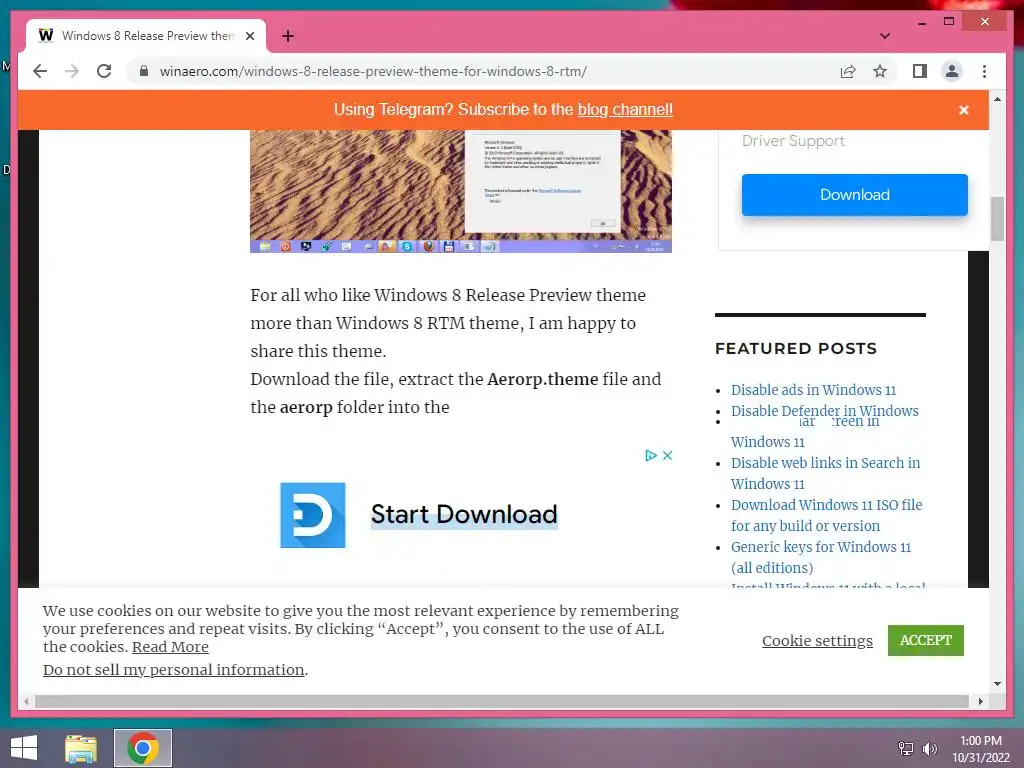The image size is (1024, 768).
Task: Open Disable ads in Windows 11 post
Action: pyautogui.click(x=813, y=390)
